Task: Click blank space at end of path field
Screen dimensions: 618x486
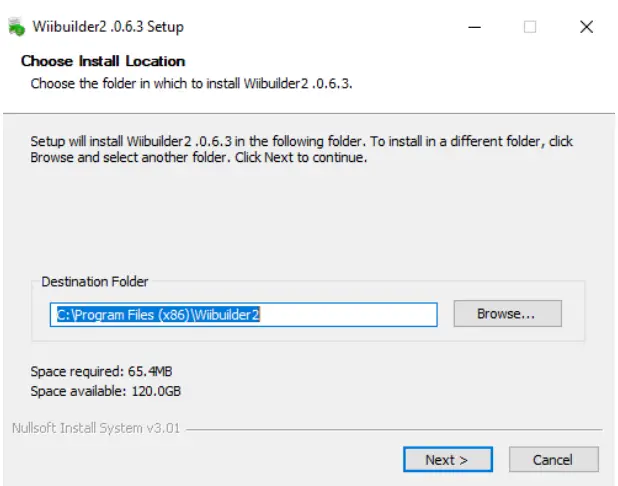Action: (360, 314)
